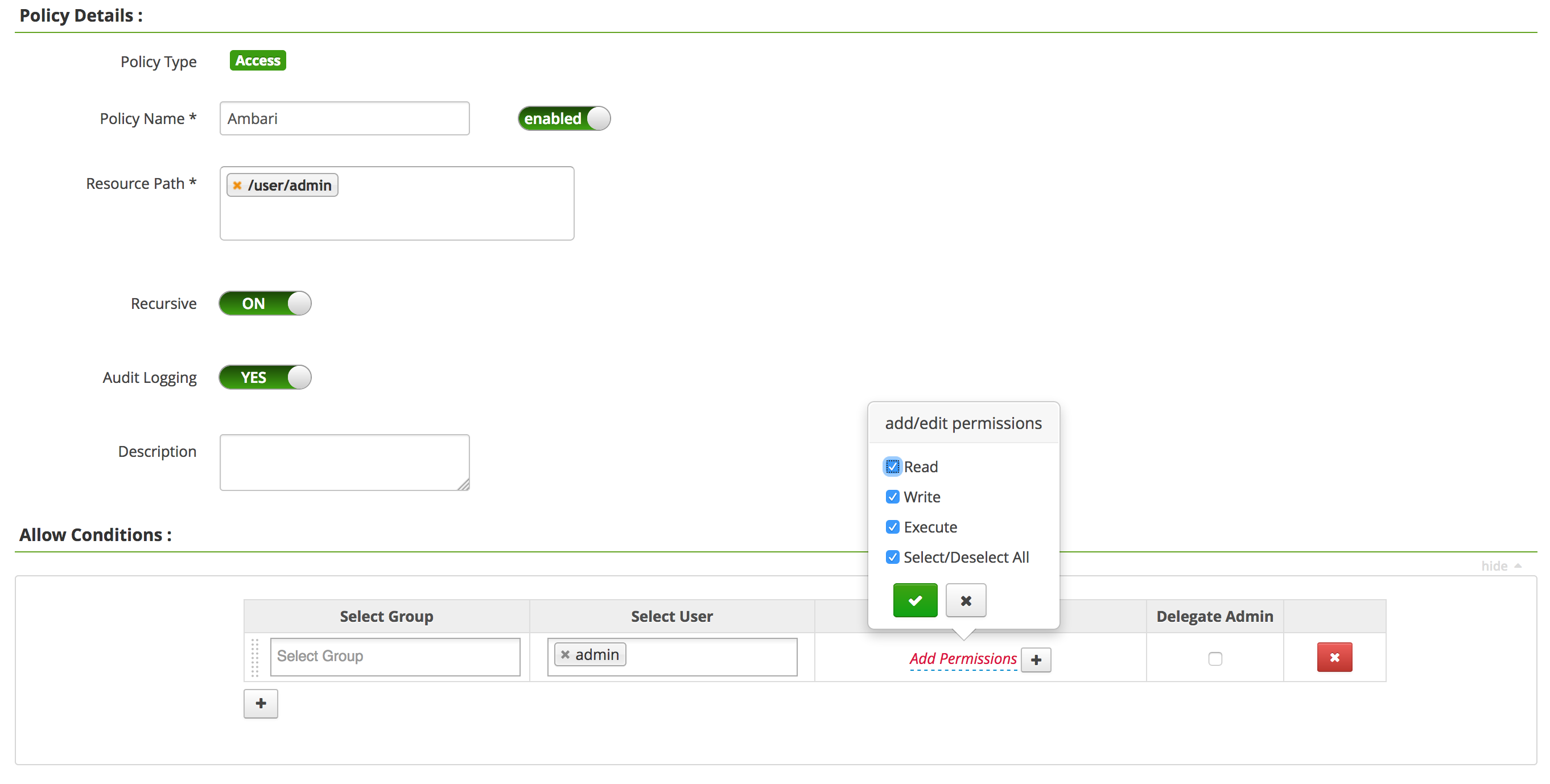Disable the policy enabled toggle
This screenshot has height=784, width=1550.
pos(564,118)
